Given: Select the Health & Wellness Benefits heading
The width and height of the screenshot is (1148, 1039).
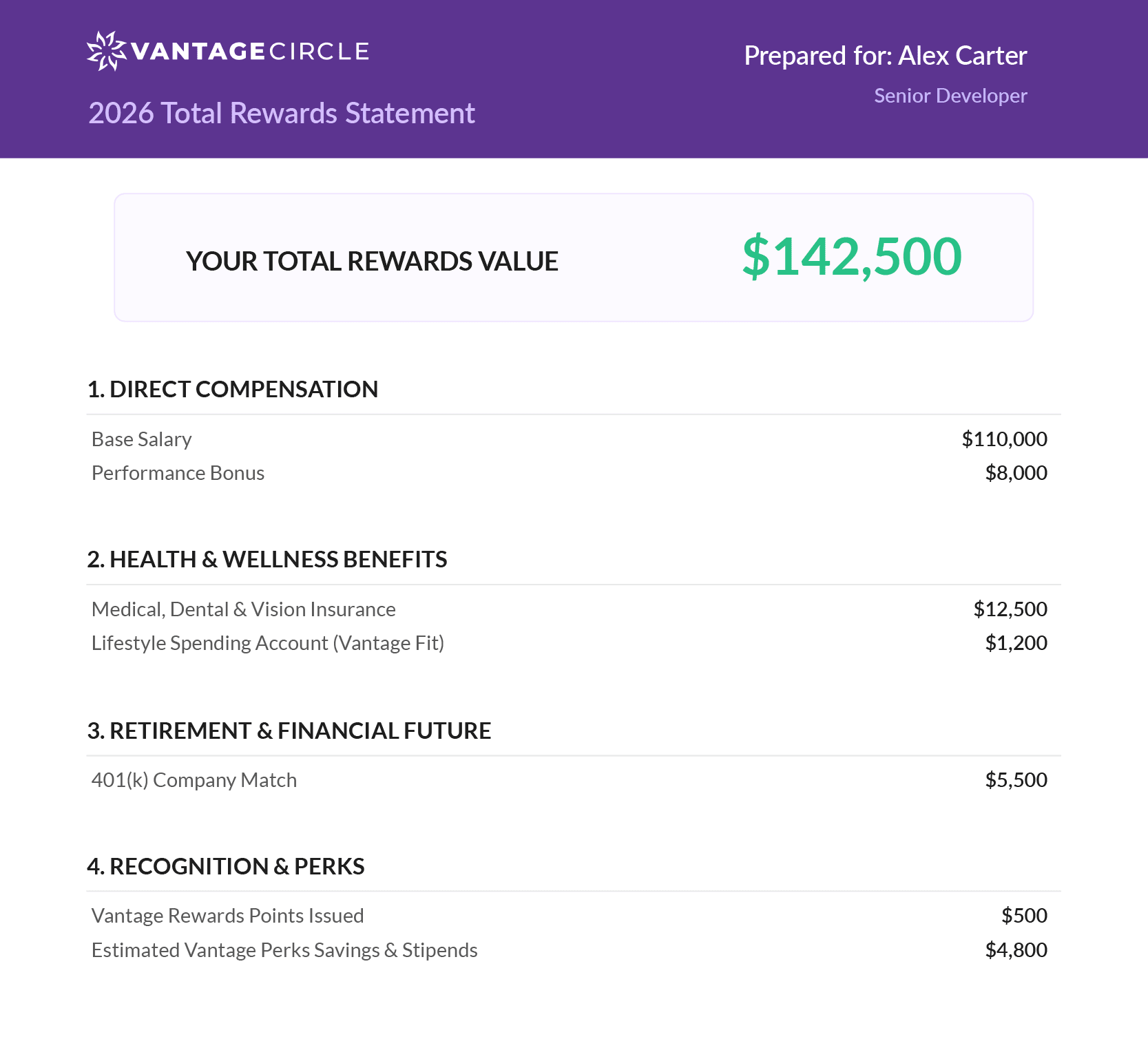Looking at the screenshot, I should [267, 559].
